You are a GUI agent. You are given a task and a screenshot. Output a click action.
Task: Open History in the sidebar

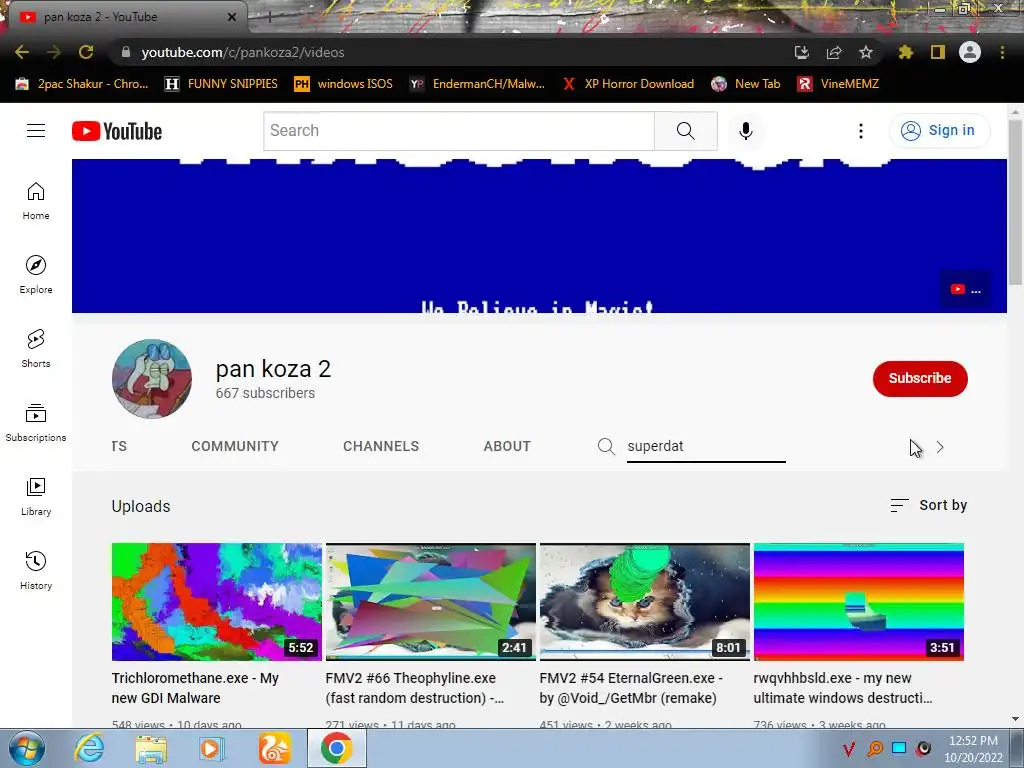[36, 571]
